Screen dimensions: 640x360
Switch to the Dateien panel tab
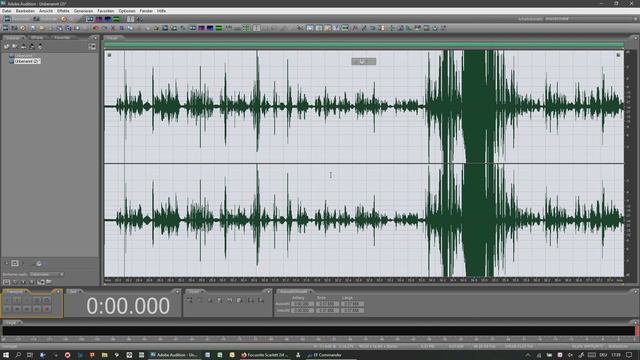(13, 38)
